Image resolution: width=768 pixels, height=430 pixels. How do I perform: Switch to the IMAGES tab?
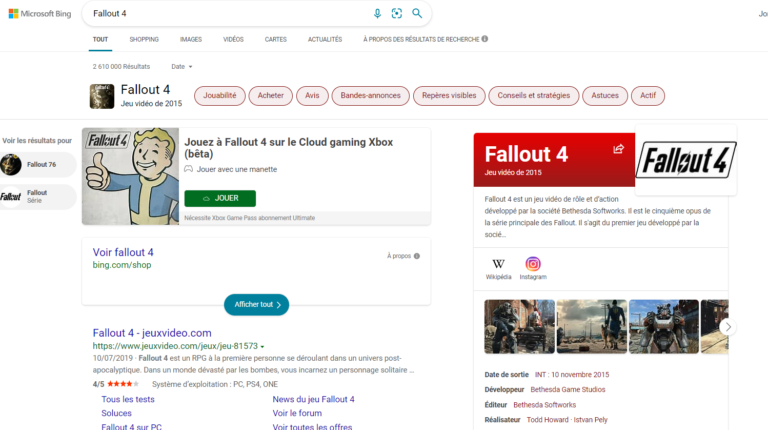click(190, 39)
